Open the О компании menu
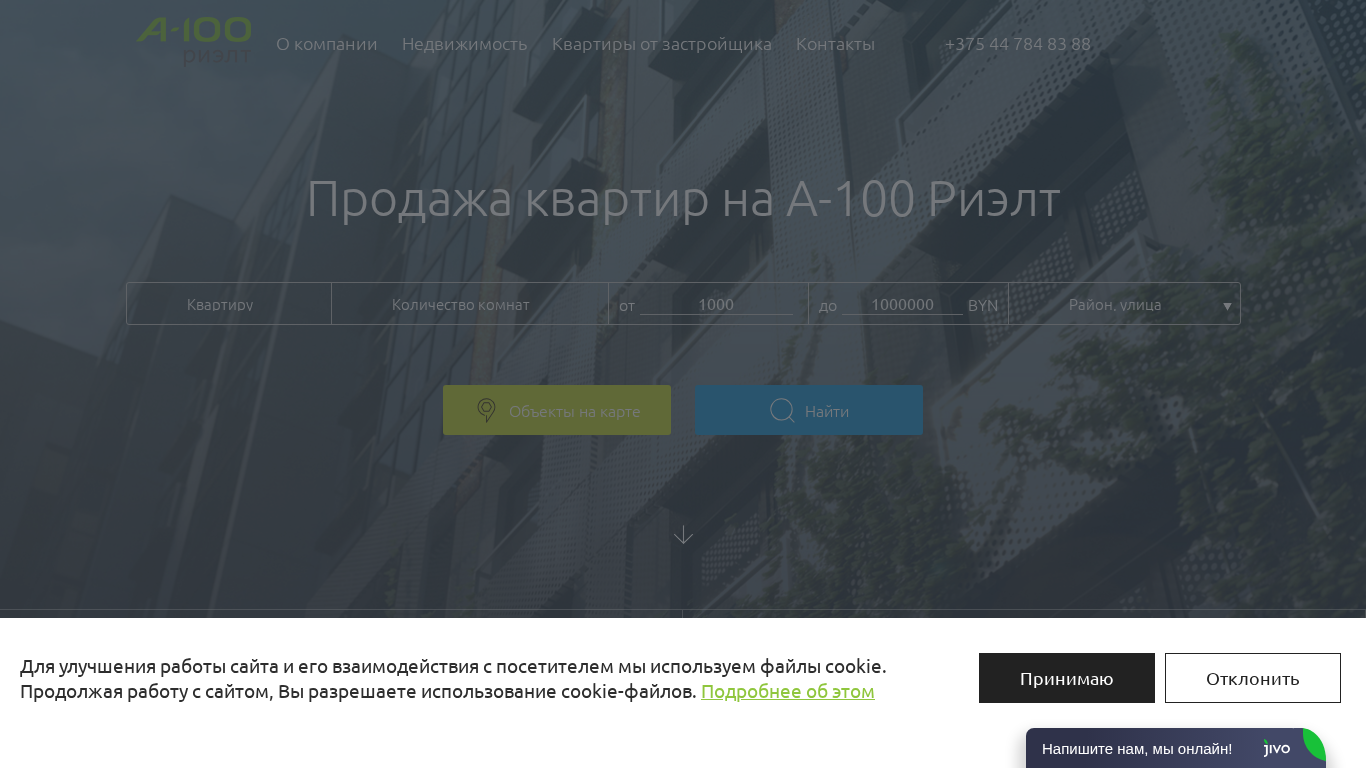 point(327,44)
